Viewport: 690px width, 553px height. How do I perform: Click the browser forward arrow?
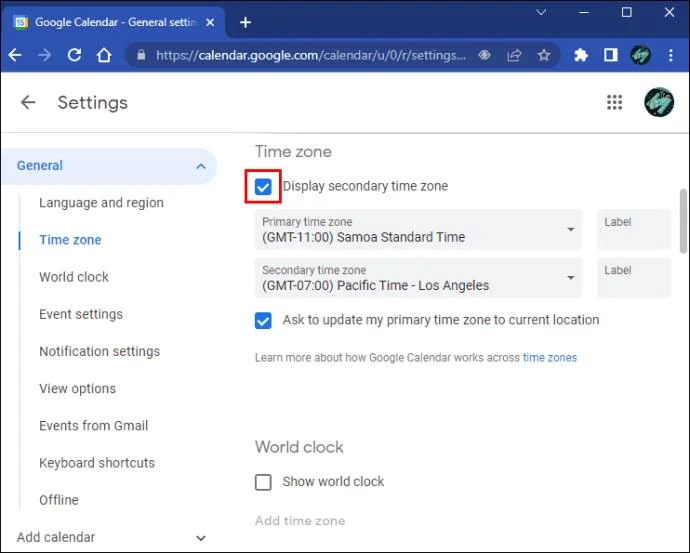click(44, 55)
